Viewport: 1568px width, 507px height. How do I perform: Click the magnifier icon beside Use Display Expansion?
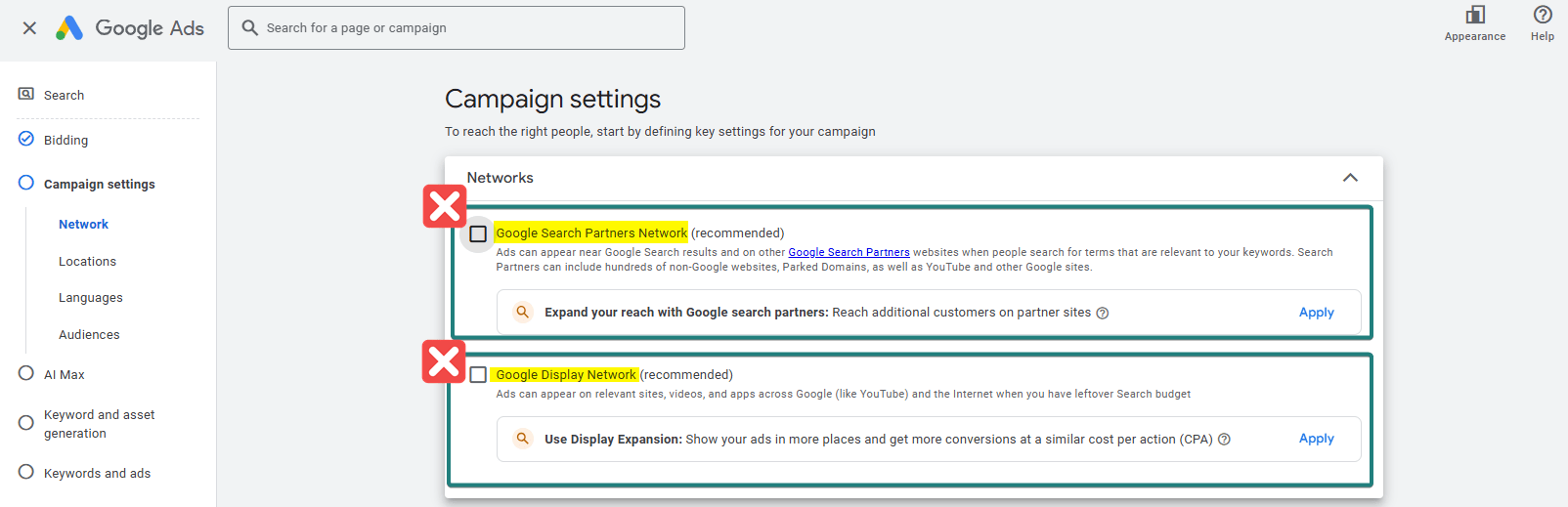point(523,439)
